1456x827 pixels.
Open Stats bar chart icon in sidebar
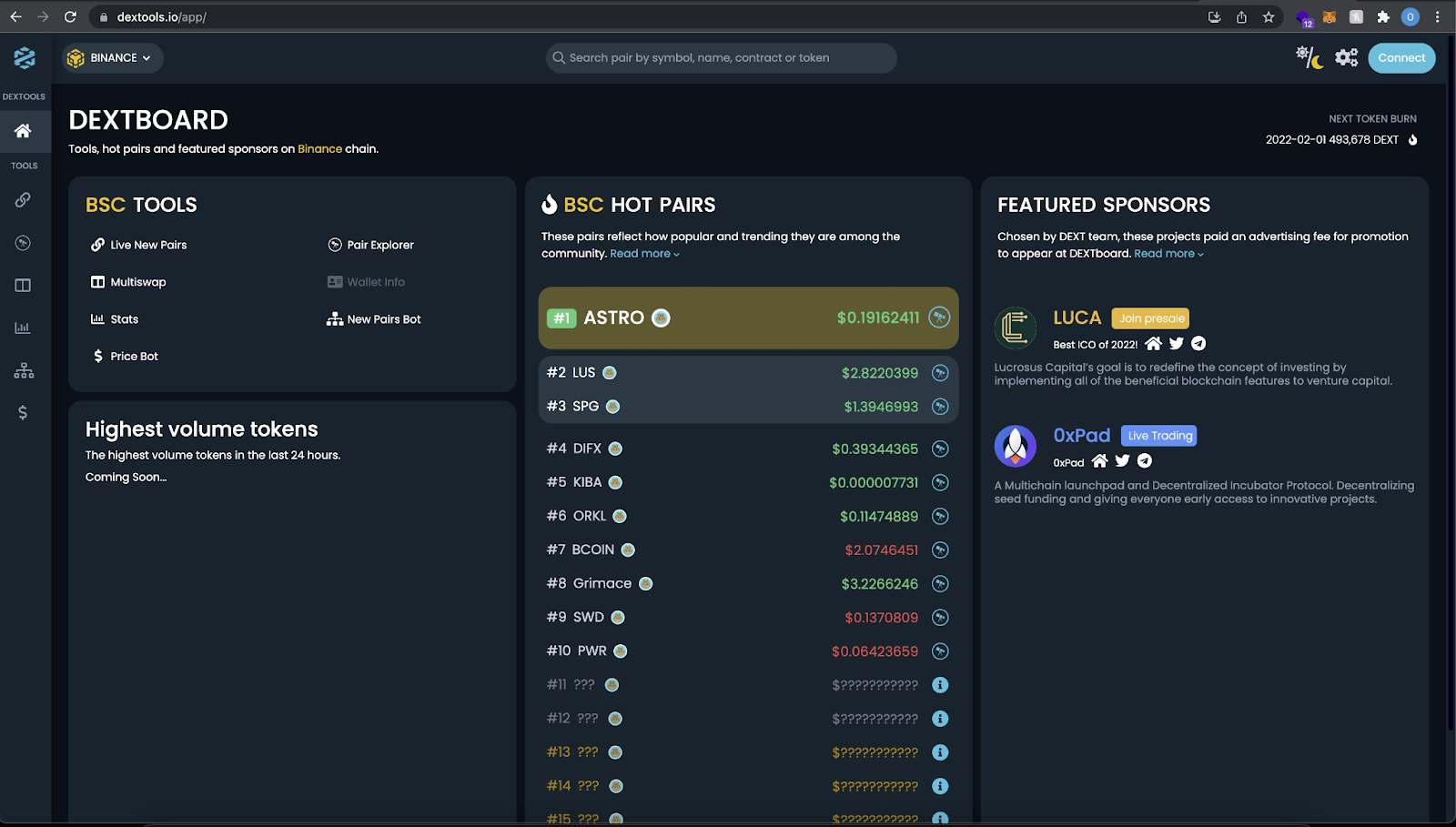(x=23, y=328)
